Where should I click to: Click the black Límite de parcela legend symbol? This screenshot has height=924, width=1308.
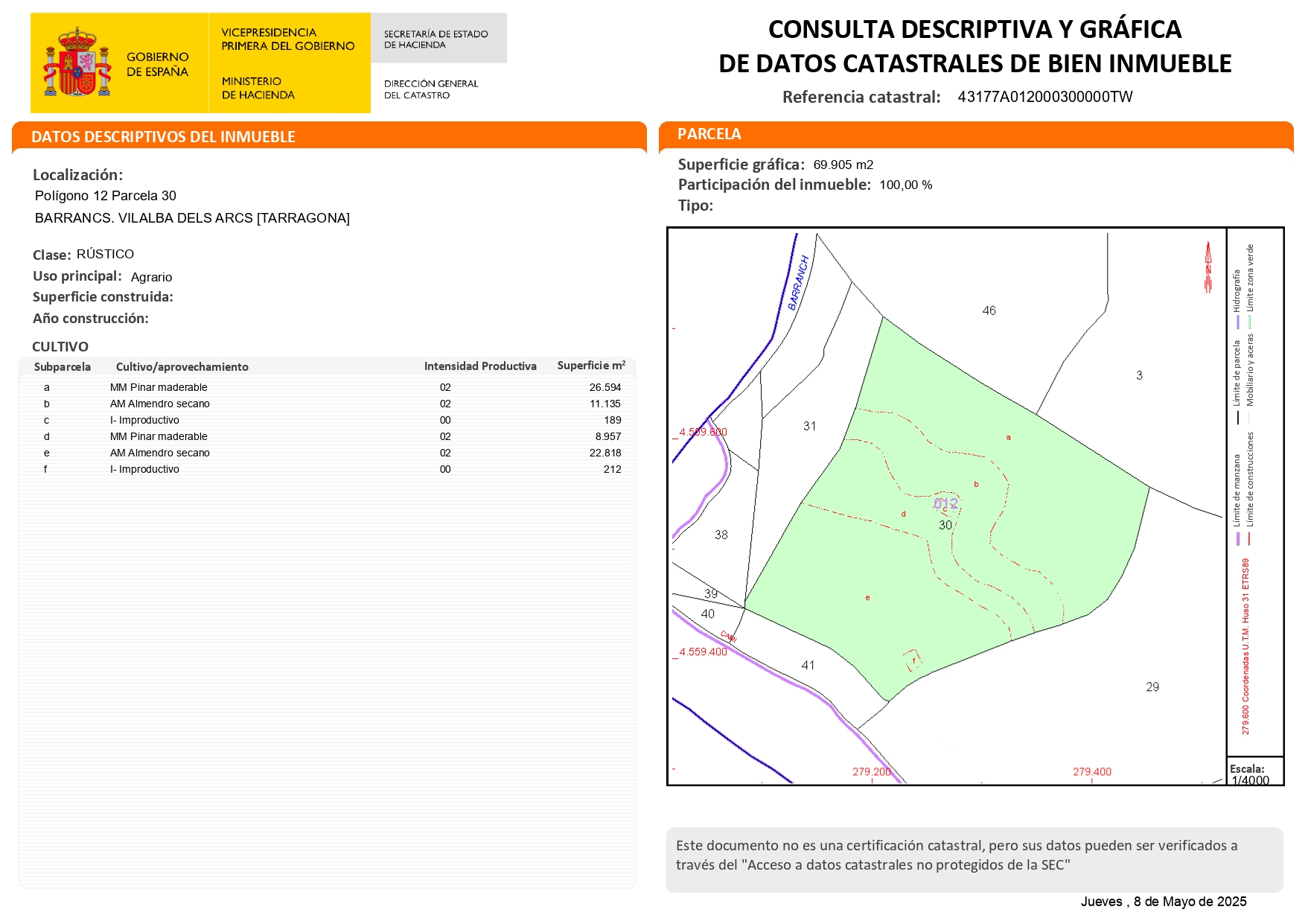tap(1237, 417)
